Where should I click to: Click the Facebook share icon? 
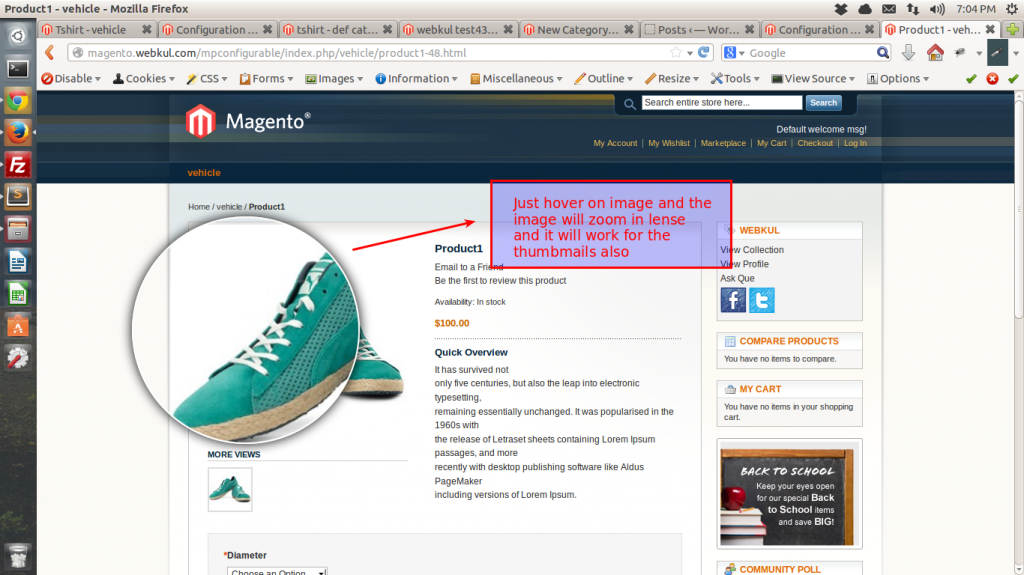(x=733, y=300)
